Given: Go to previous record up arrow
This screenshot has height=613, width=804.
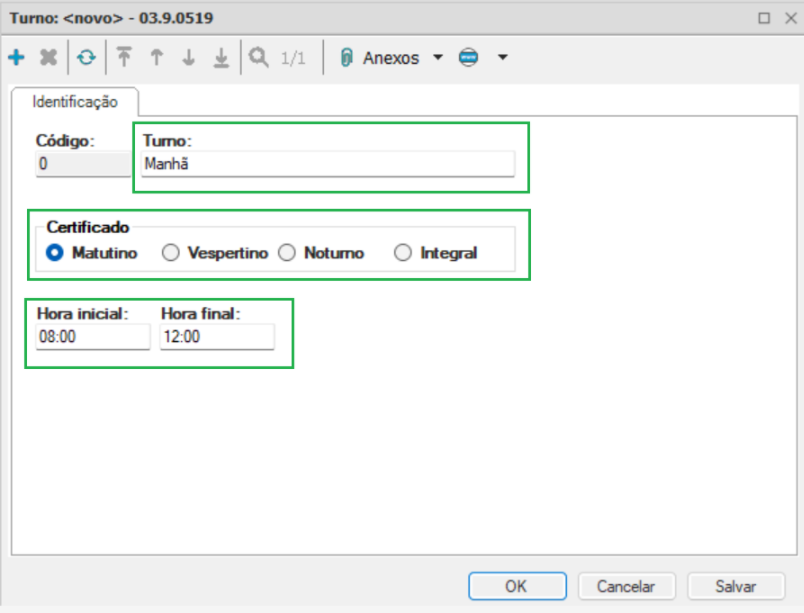Looking at the screenshot, I should pos(156,57).
